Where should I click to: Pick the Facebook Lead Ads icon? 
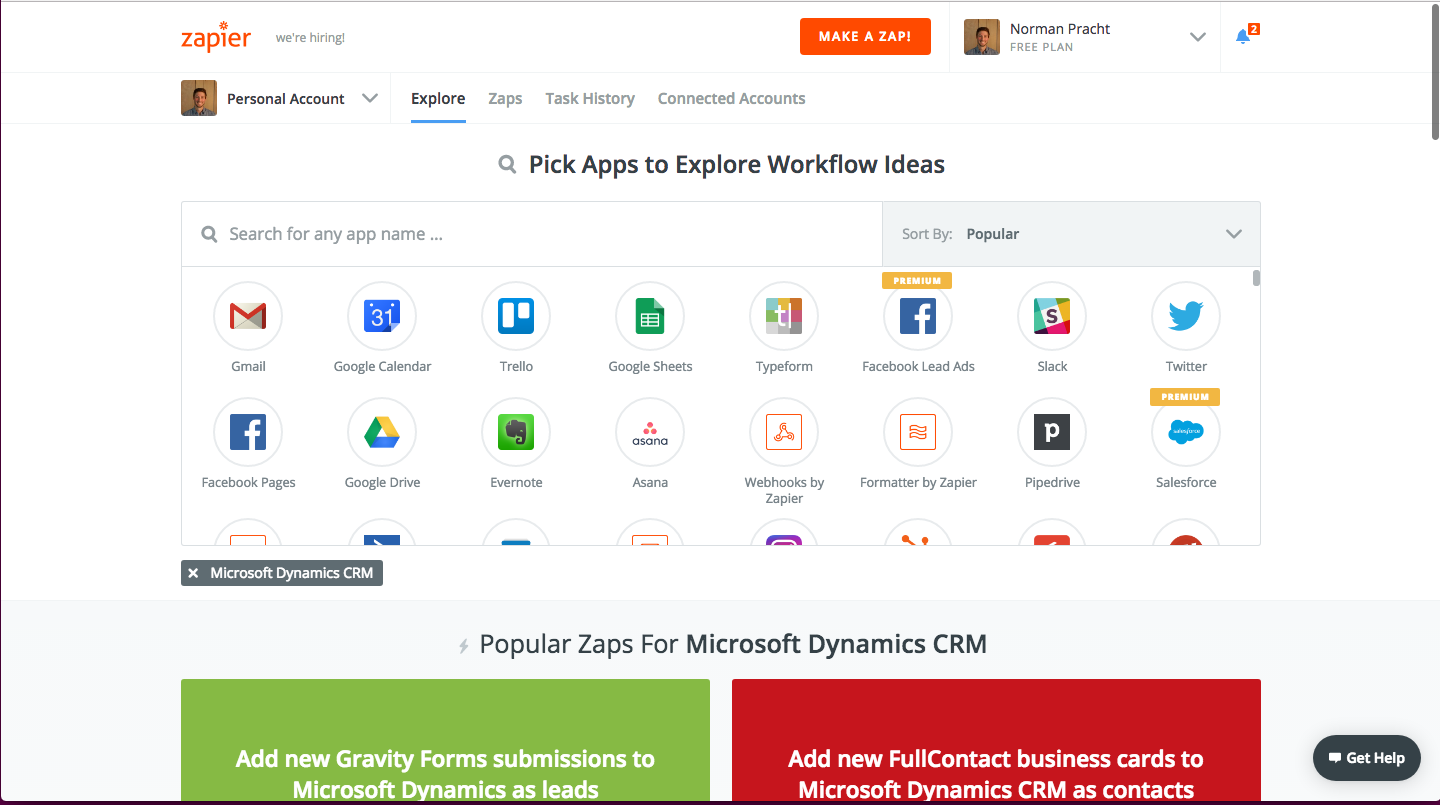point(918,316)
